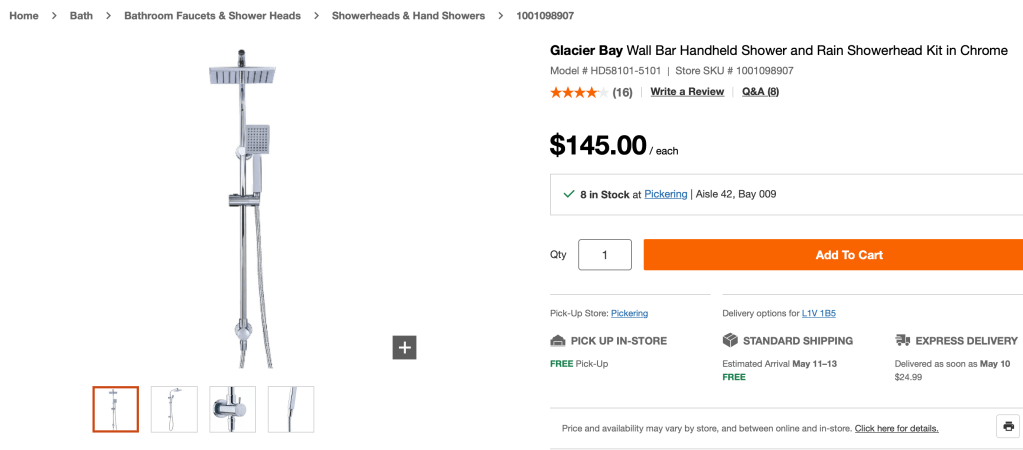Click into the quantity input field
This screenshot has height=450, width=1023.
604,255
